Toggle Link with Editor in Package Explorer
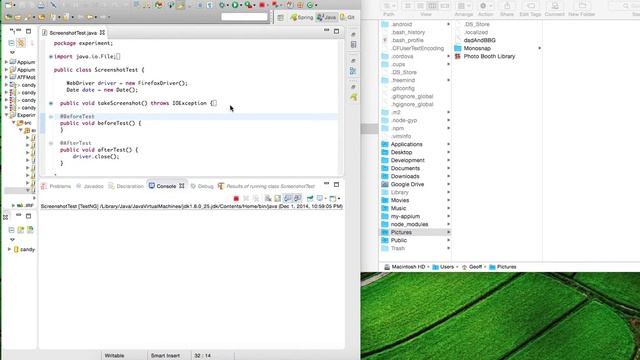640x360 pixels. tap(21, 42)
